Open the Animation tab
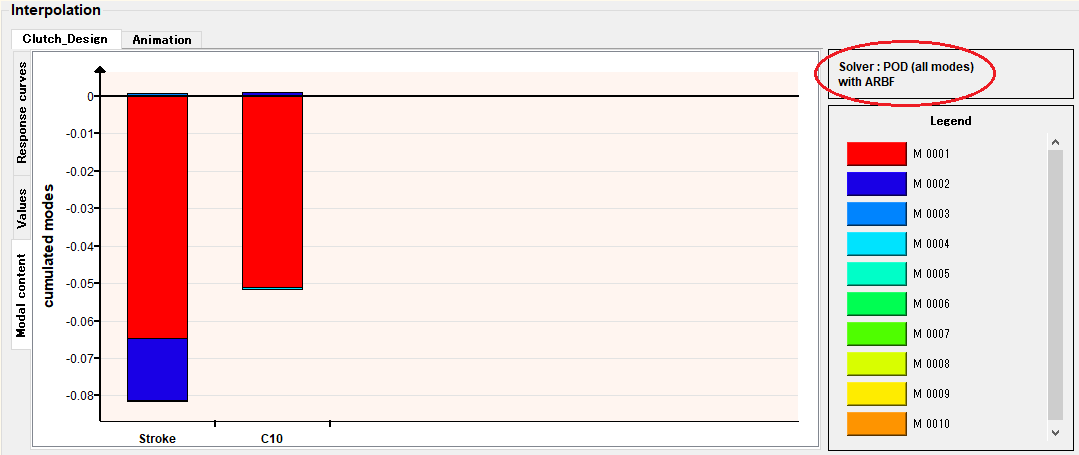 click(161, 39)
